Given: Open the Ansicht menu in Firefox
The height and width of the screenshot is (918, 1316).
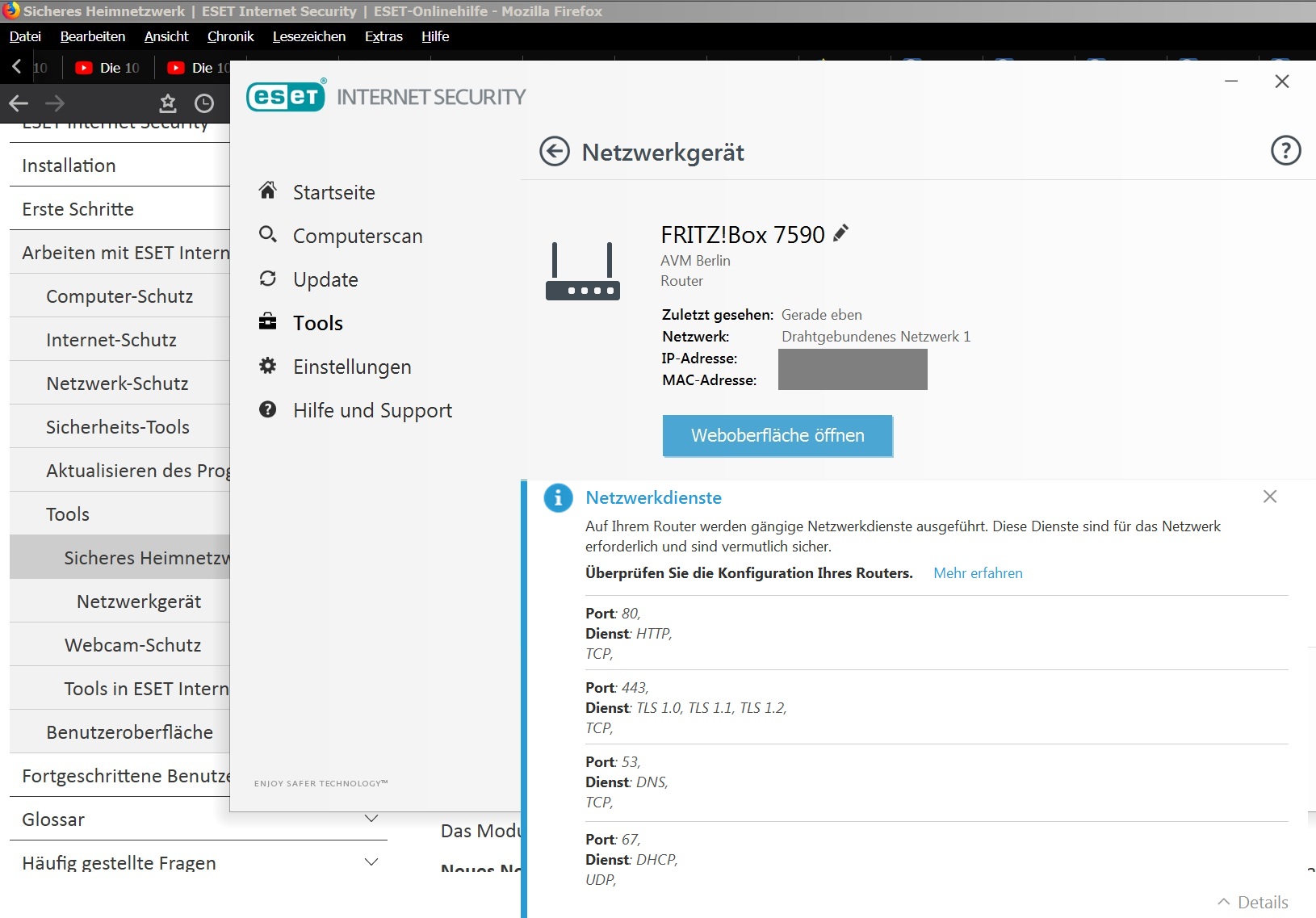Looking at the screenshot, I should 166,36.
